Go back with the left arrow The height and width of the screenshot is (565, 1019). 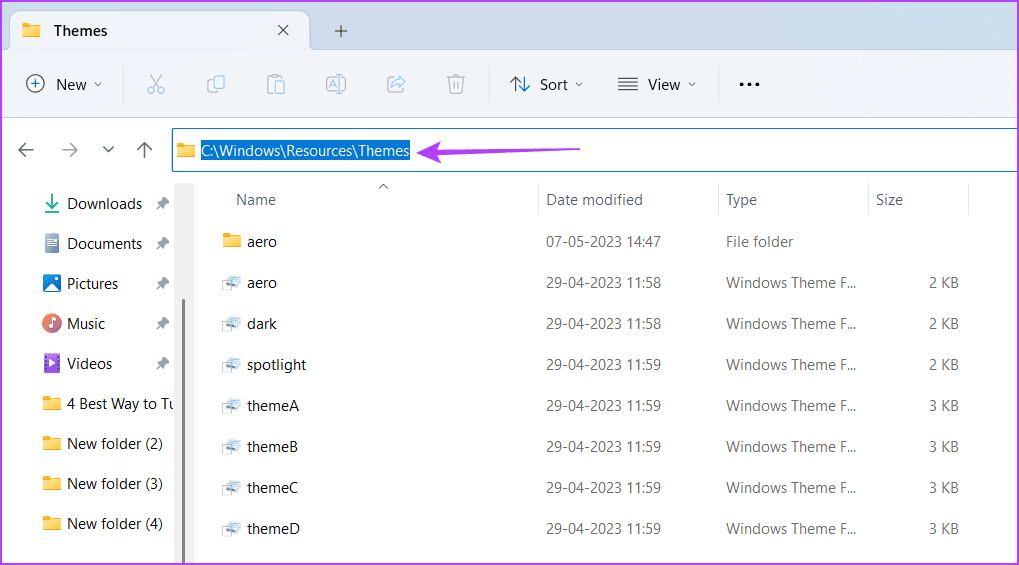click(26, 150)
